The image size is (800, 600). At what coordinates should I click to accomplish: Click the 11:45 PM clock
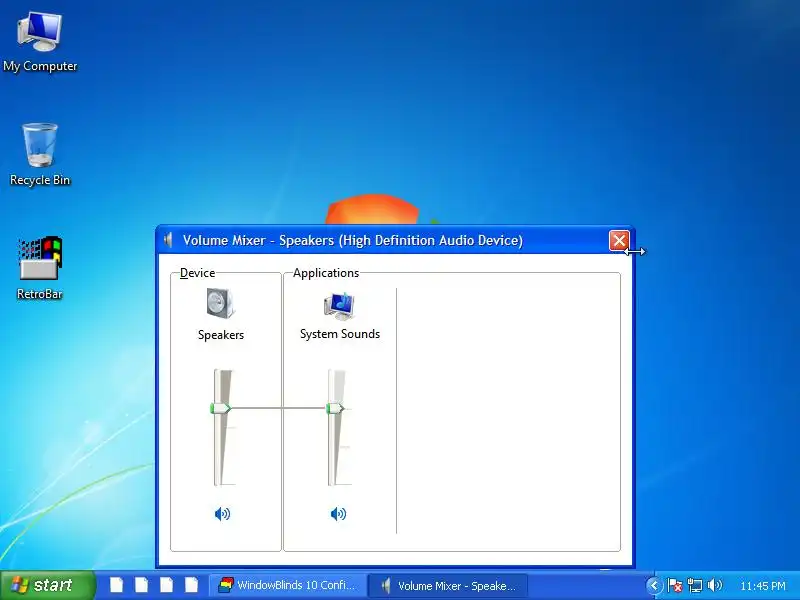[x=763, y=586]
